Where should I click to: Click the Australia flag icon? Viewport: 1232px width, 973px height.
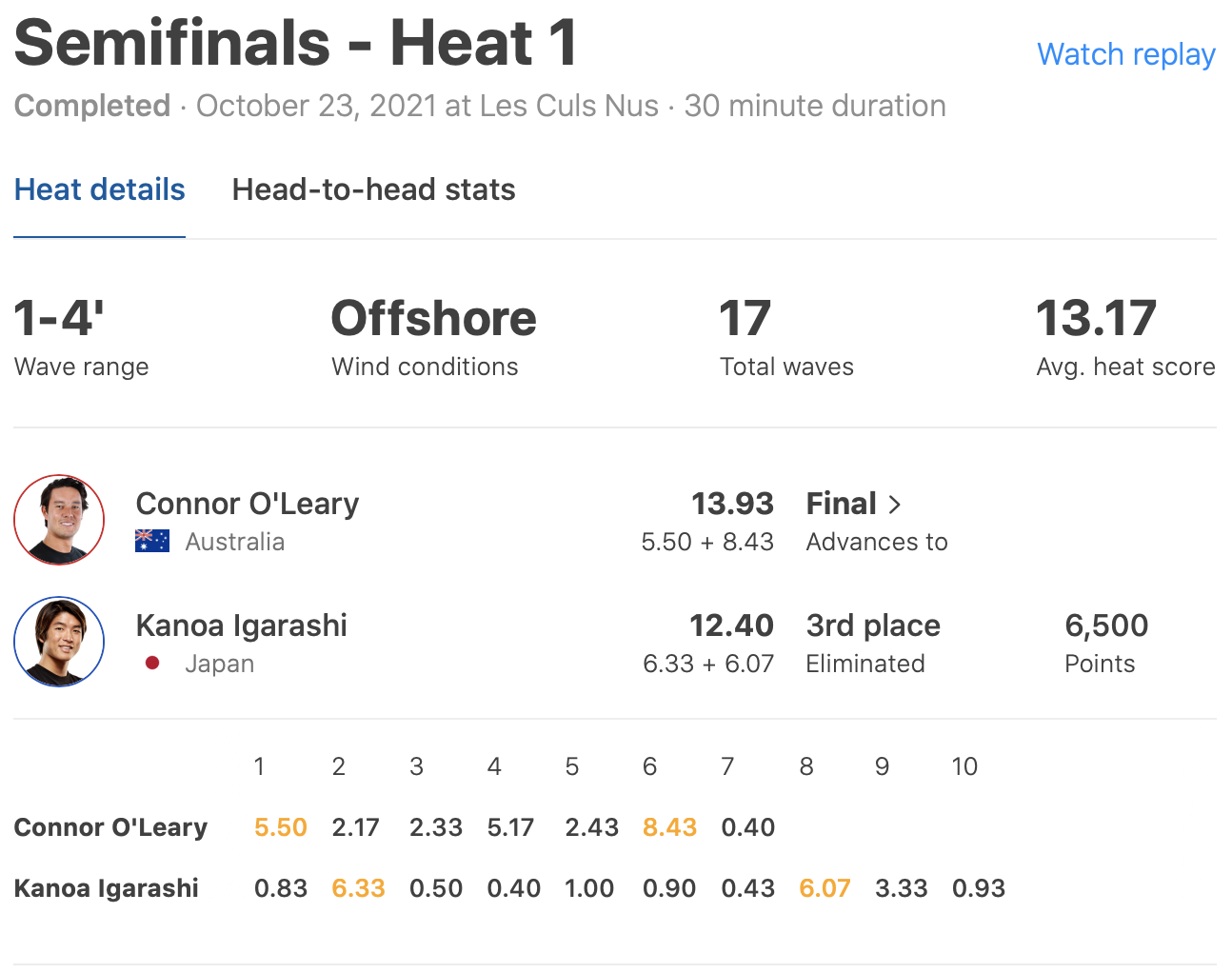(152, 541)
